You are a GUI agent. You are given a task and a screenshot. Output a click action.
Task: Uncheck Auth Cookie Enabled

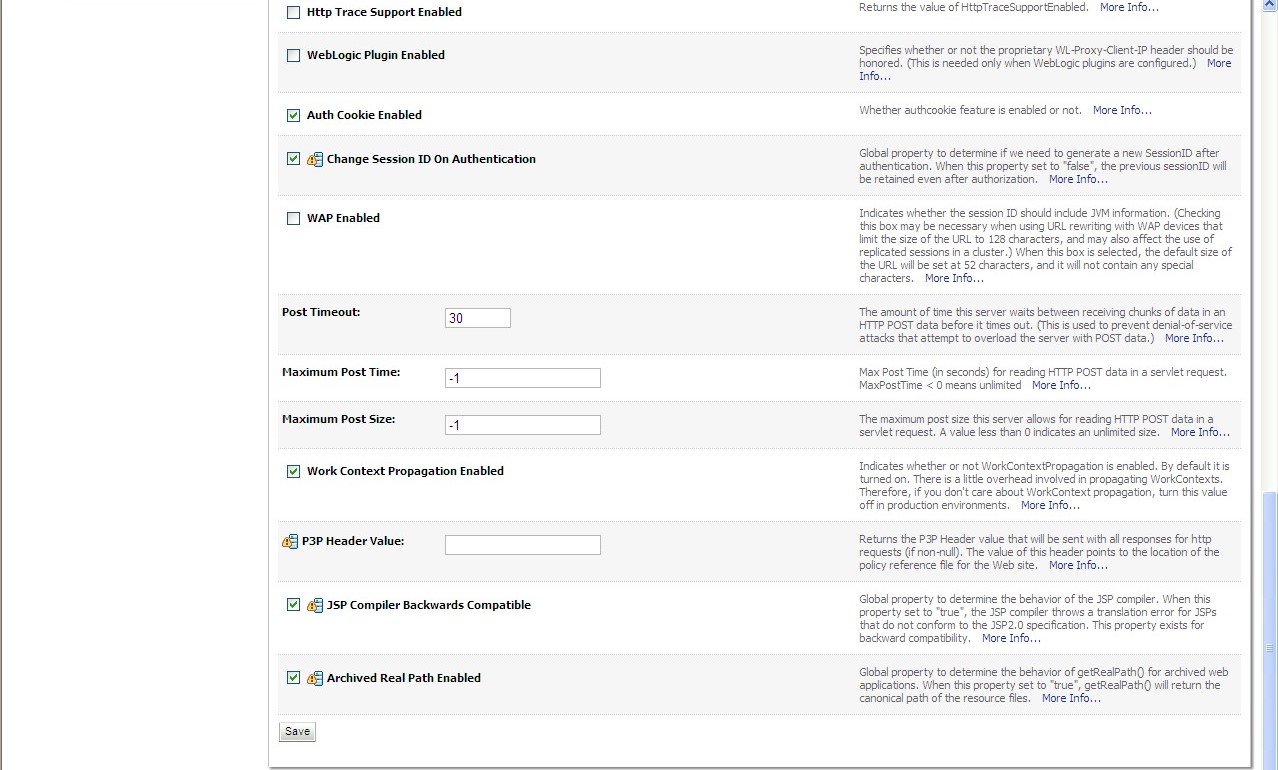293,115
